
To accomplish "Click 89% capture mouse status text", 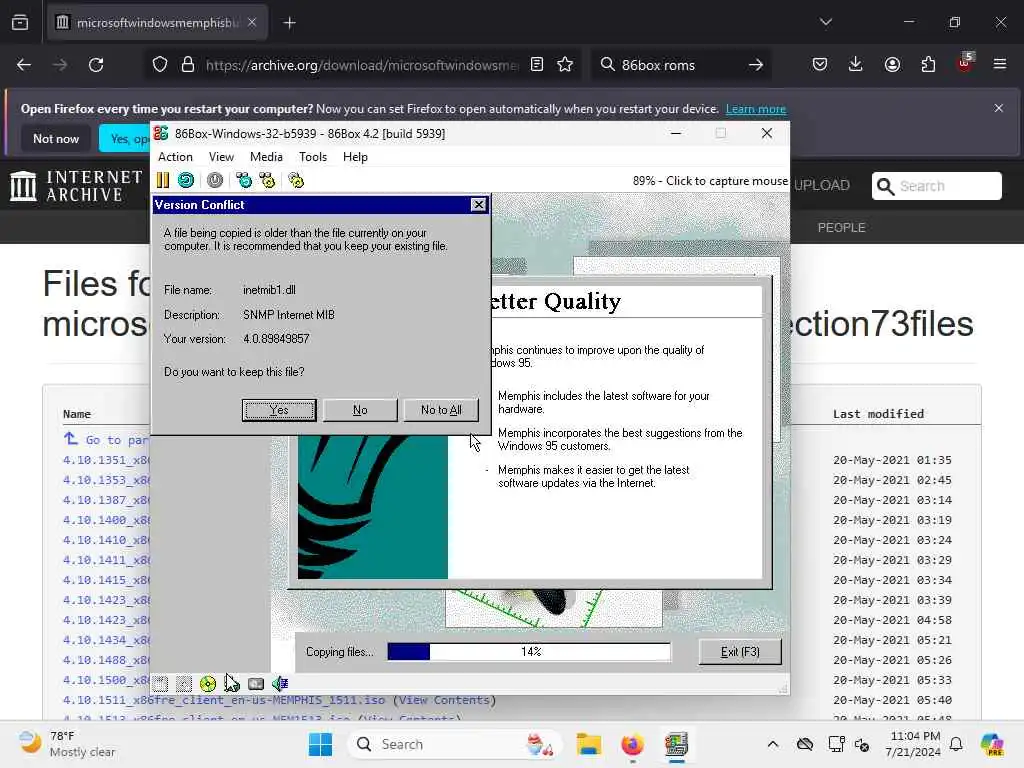I will pyautogui.click(x=710, y=181).
